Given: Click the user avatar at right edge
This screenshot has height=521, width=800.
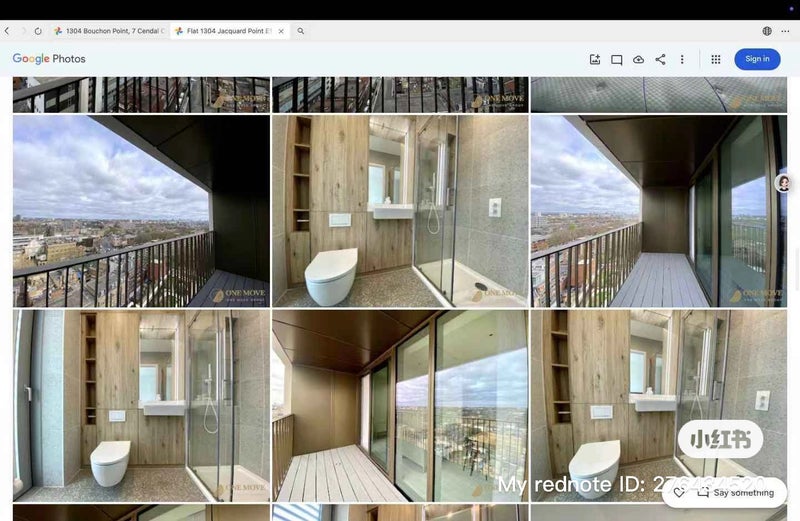Looking at the screenshot, I should click(784, 183).
